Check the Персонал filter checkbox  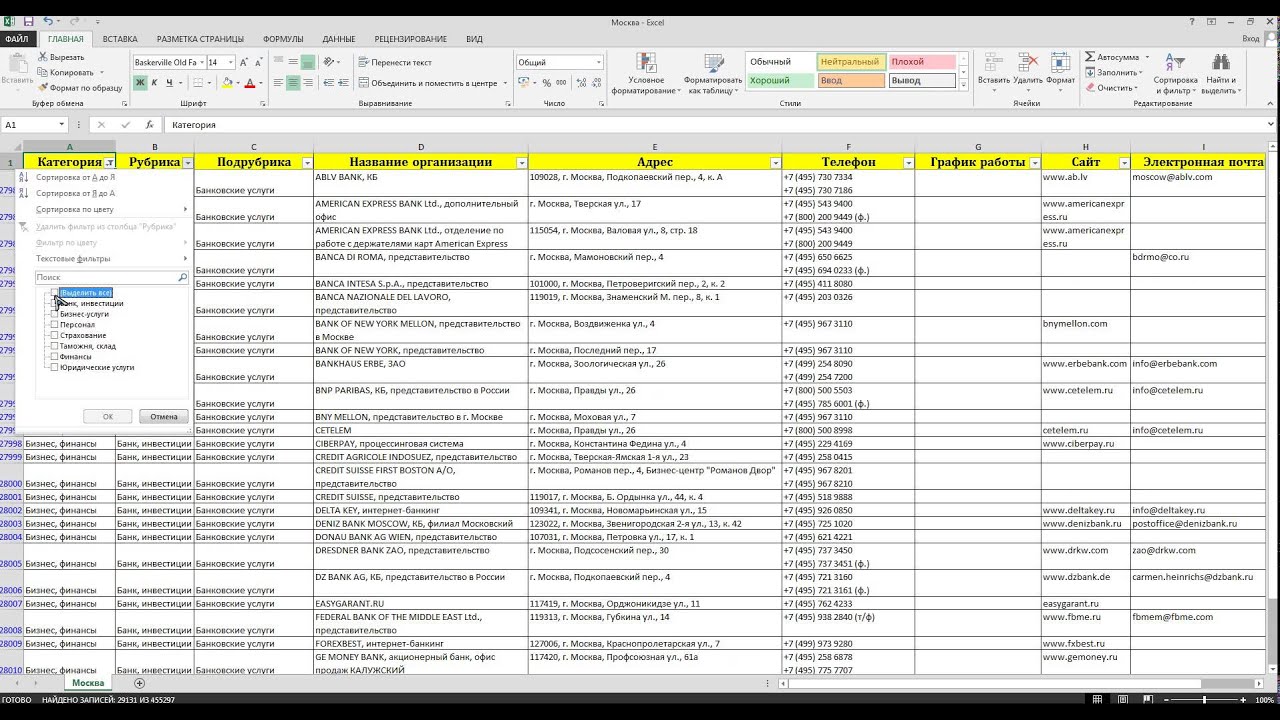[x=55, y=325]
